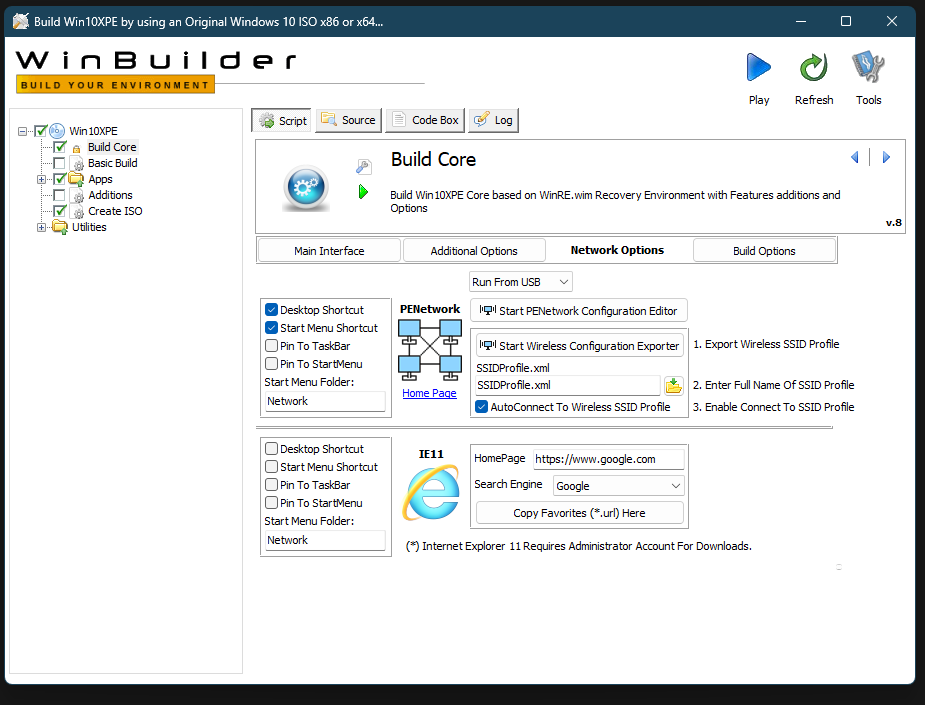The width and height of the screenshot is (925, 705).
Task: Toggle the Win10XPE root checkbox
Action: coord(41,131)
